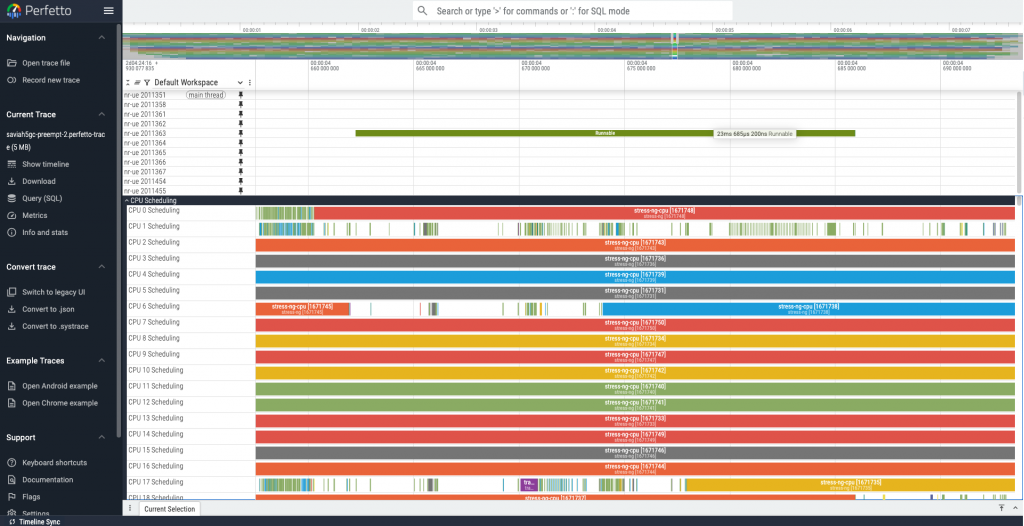The width and height of the screenshot is (1024, 526).
Task: Select stress-ng-cpu [1671735] slice on CPU 17
Action: 850,485
